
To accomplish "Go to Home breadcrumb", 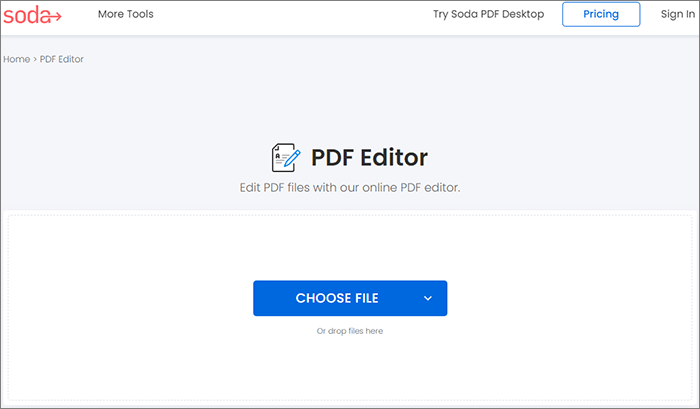I will tap(17, 59).
